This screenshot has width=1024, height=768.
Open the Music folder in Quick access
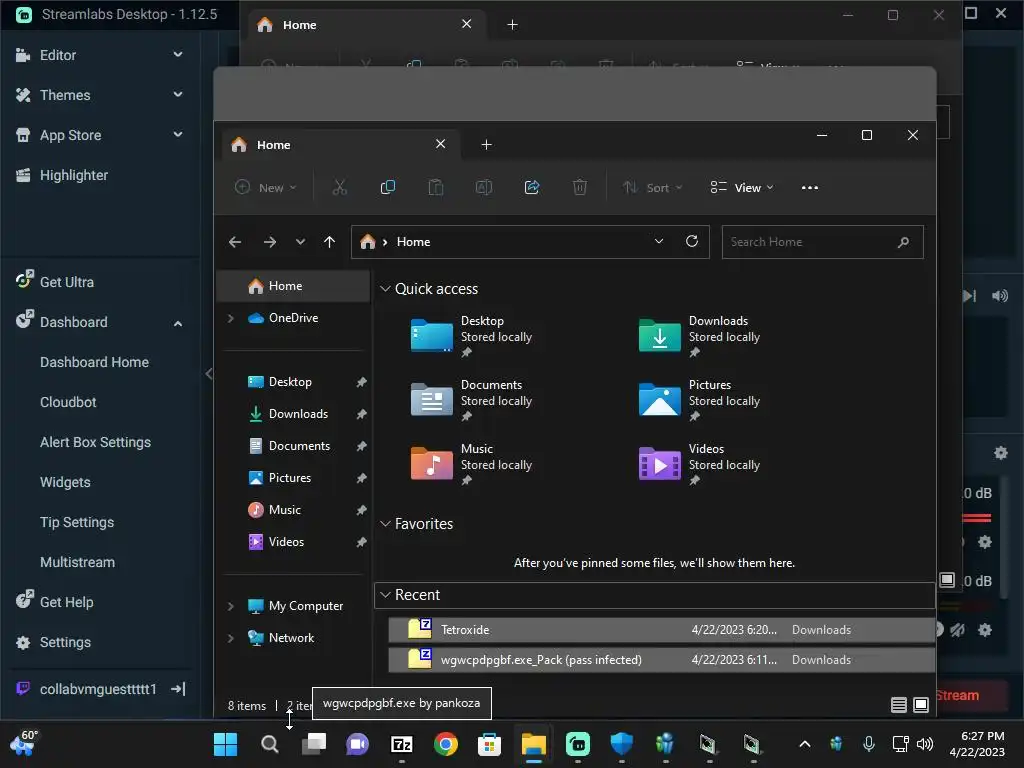point(473,464)
